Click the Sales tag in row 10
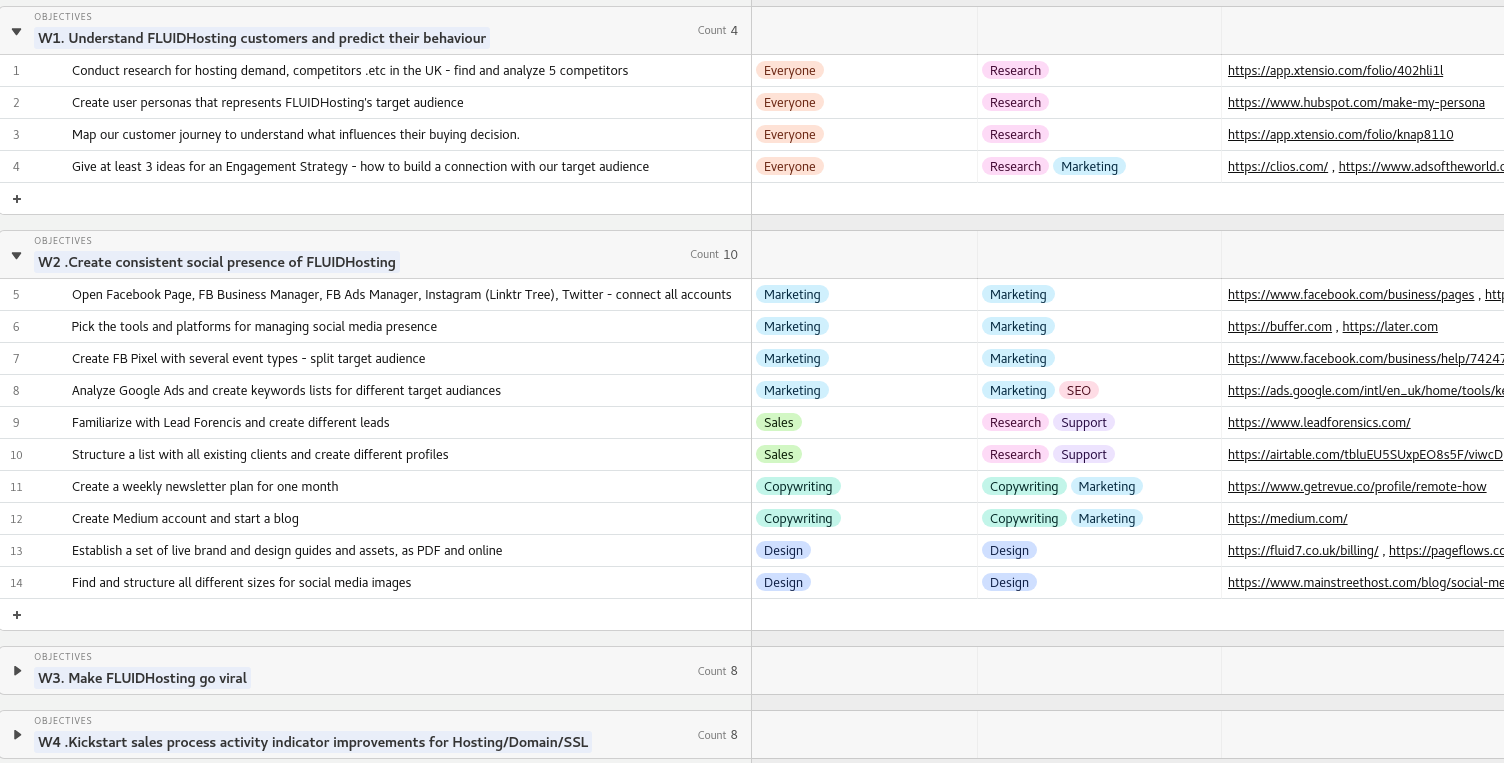Viewport: 1504px width, 763px height. click(x=779, y=454)
